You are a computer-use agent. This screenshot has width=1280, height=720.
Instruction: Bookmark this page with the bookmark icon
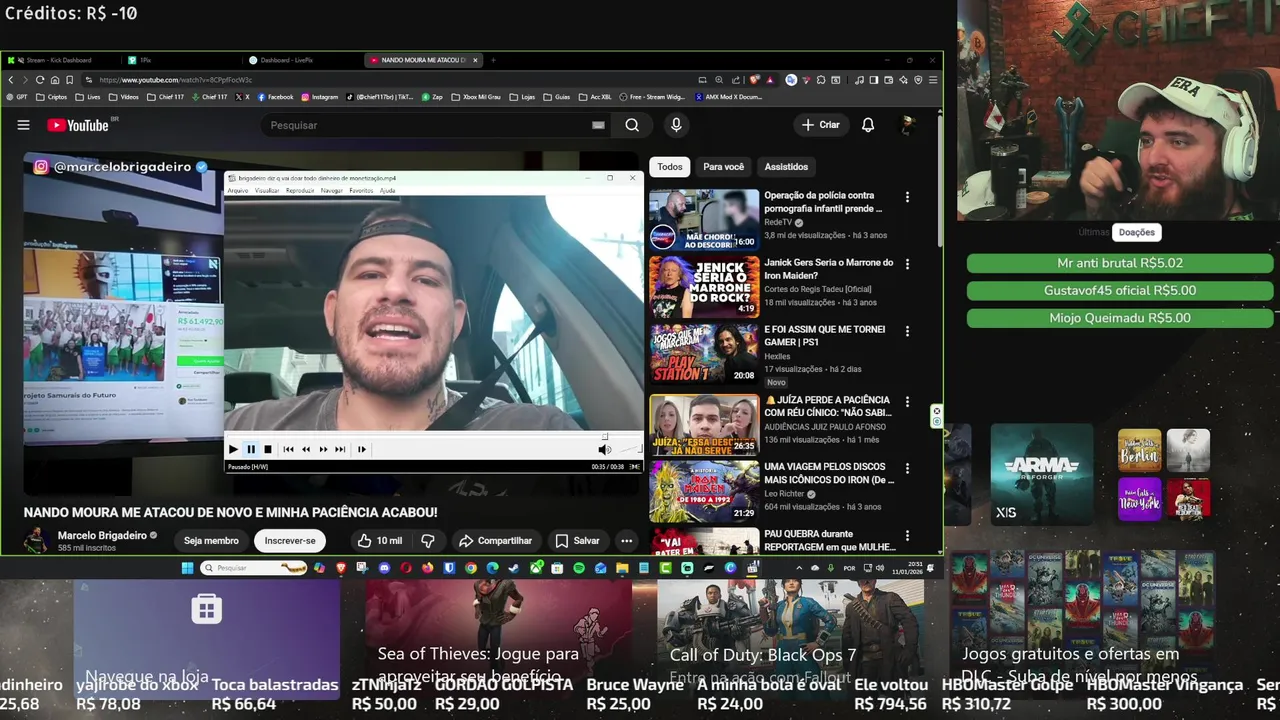click(69, 80)
